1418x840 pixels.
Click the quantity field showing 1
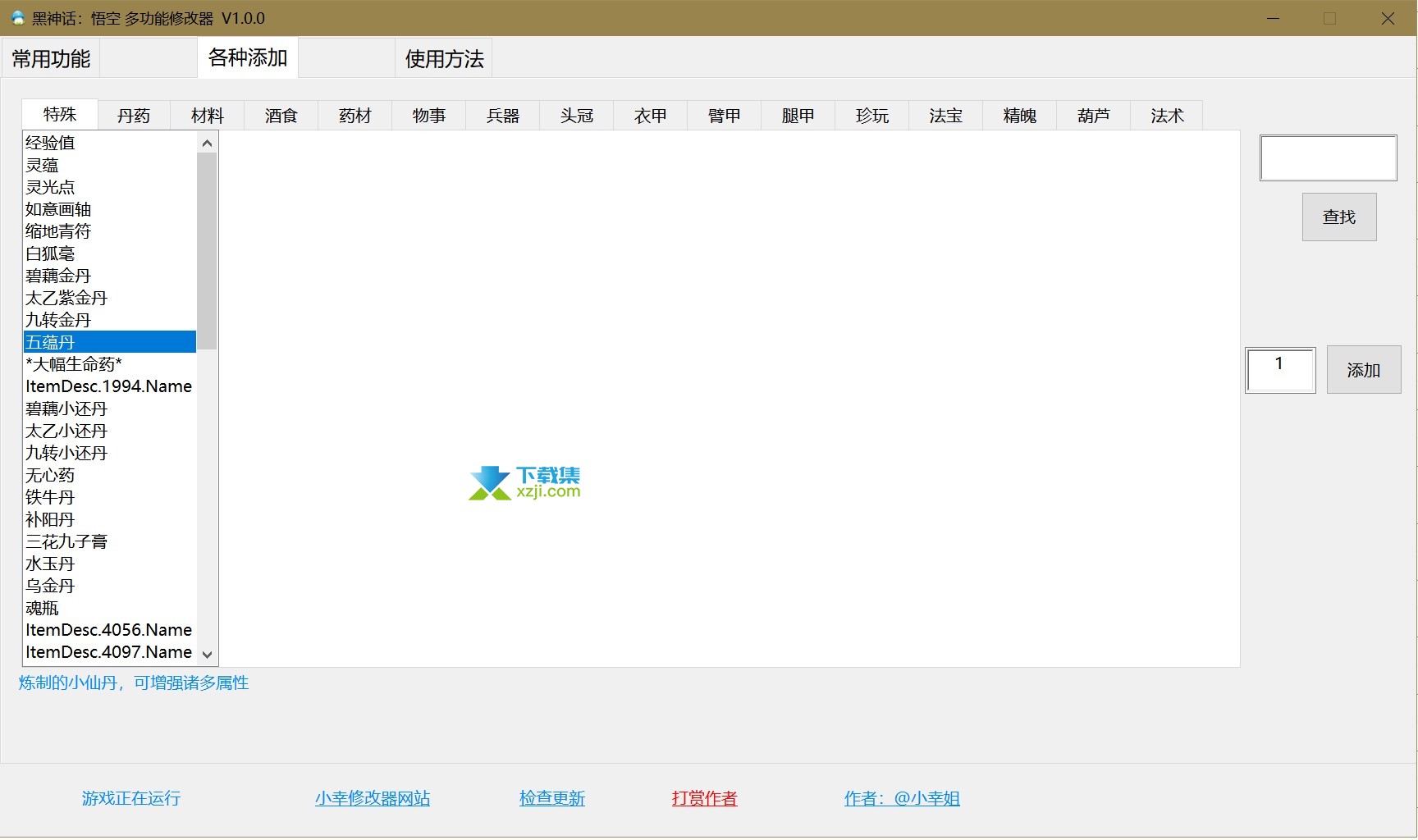click(1280, 370)
